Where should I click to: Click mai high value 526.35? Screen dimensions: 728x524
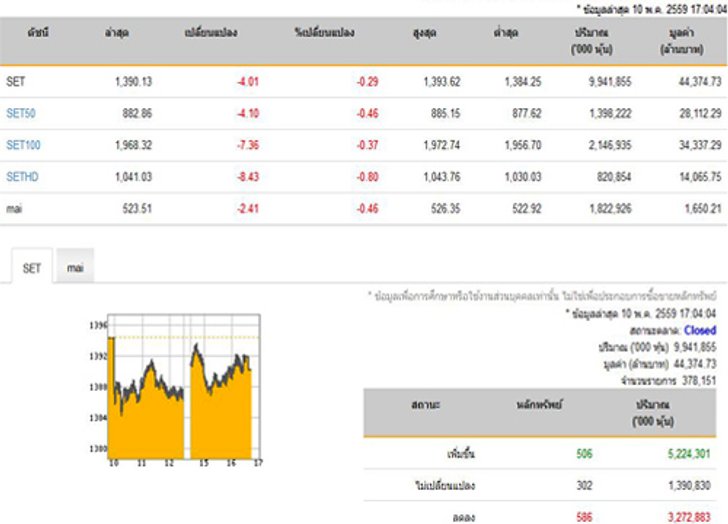tap(445, 209)
